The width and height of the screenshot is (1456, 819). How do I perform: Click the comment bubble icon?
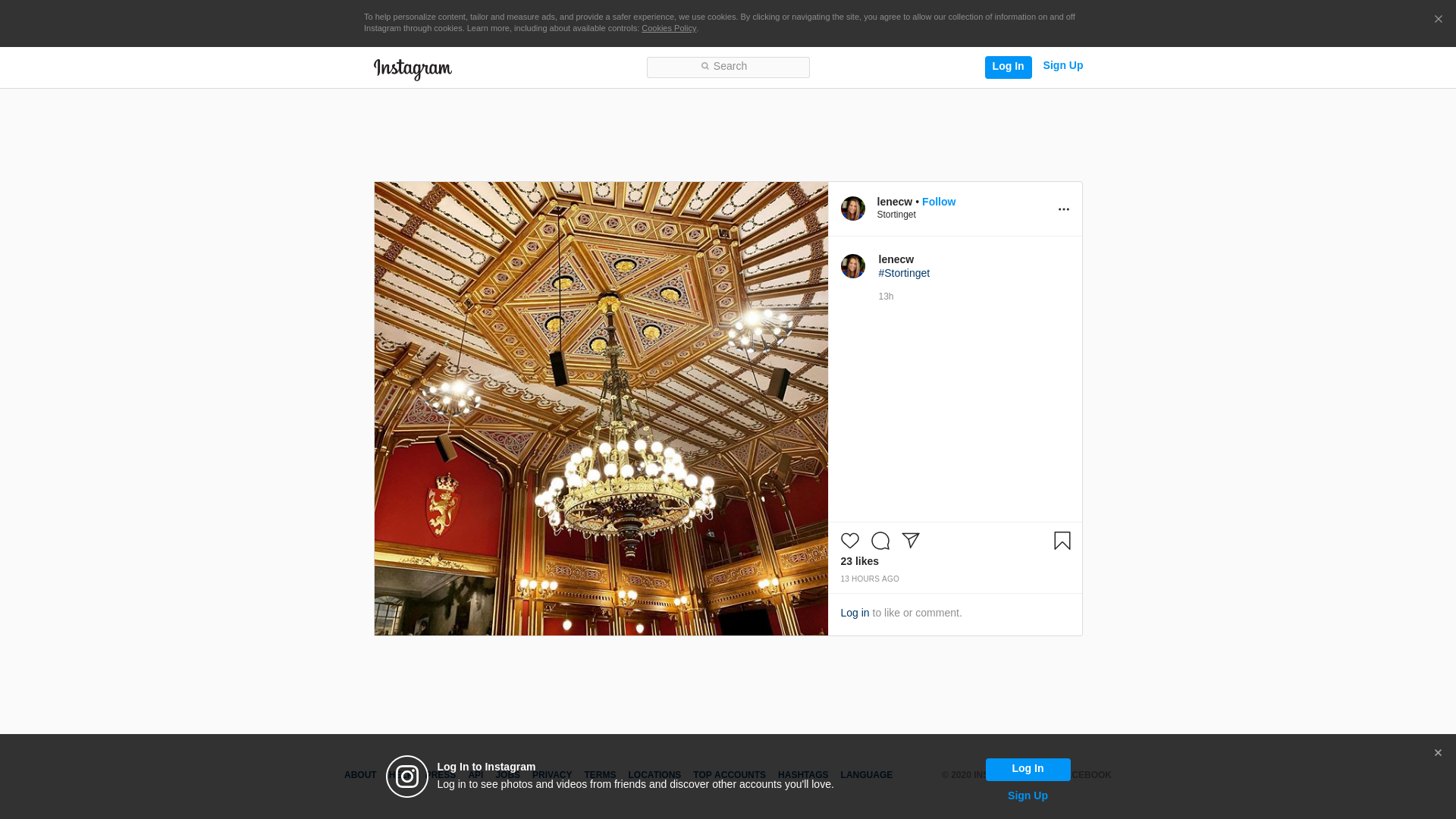(880, 541)
